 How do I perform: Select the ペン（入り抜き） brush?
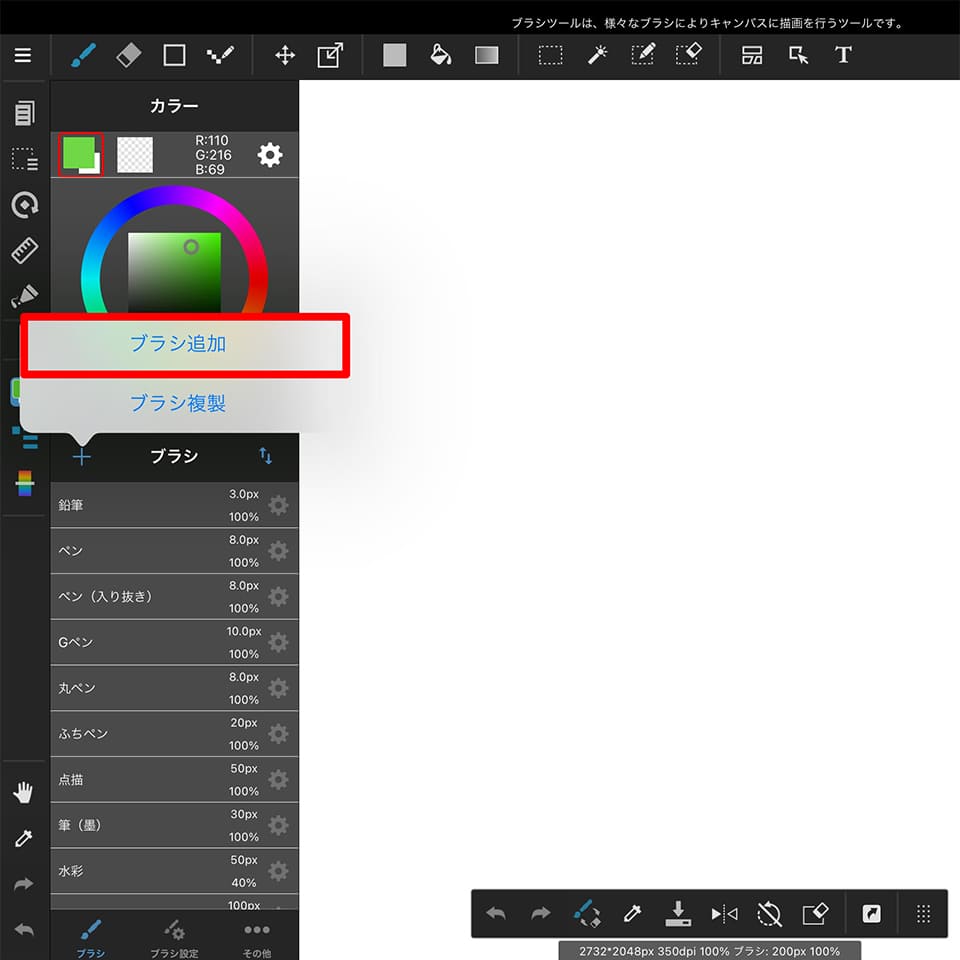coord(174,596)
